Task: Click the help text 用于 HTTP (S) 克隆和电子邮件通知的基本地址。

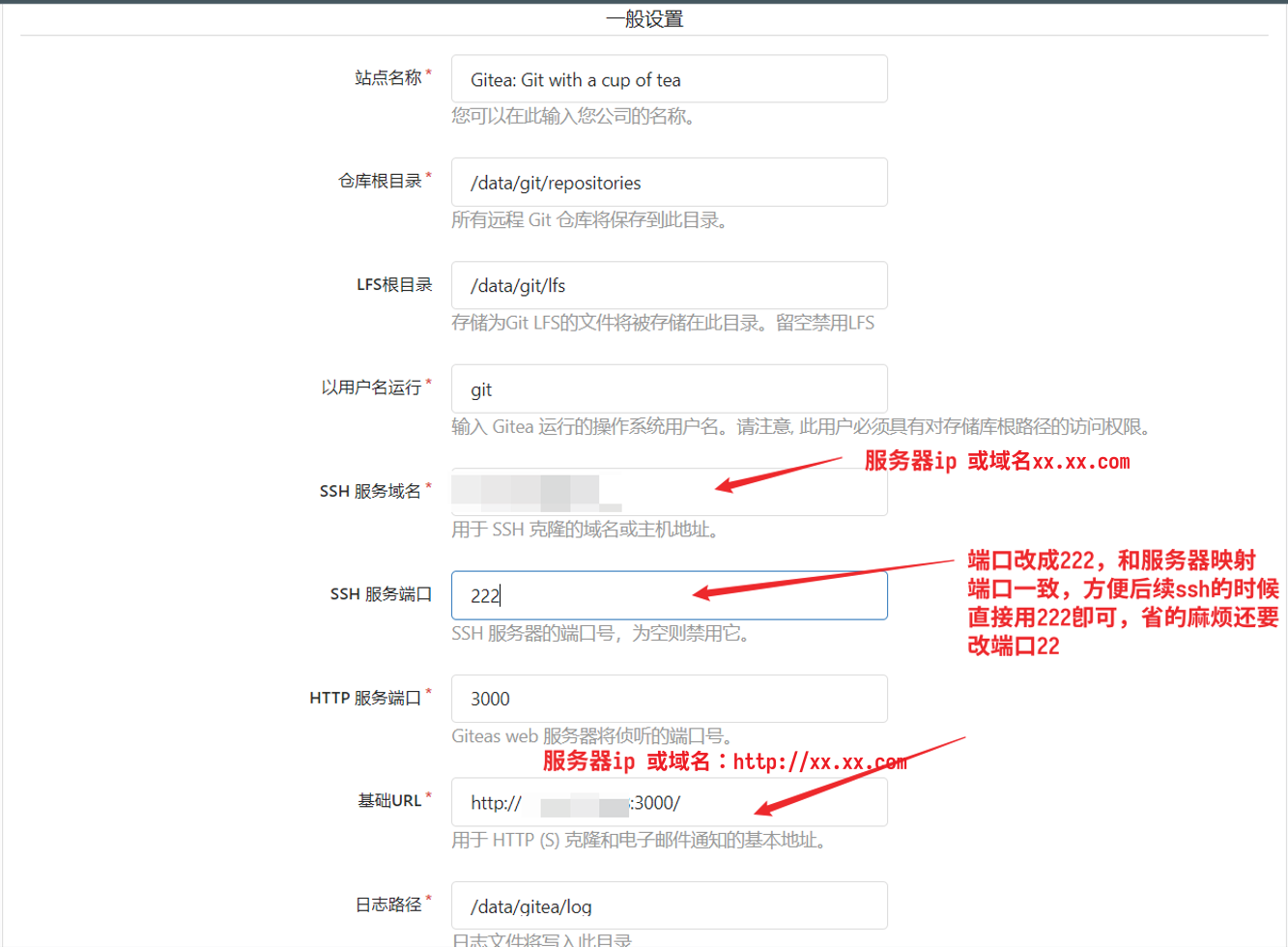Action: 639,840
